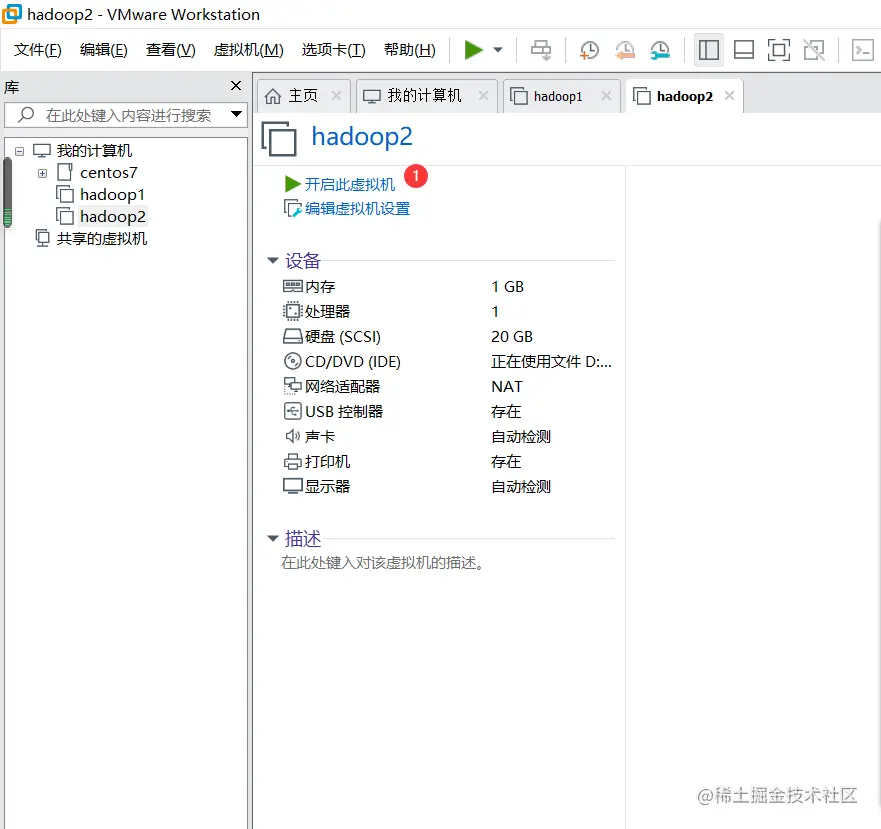
Task: Open the 选项卡(T) menu
Action: tap(334, 50)
